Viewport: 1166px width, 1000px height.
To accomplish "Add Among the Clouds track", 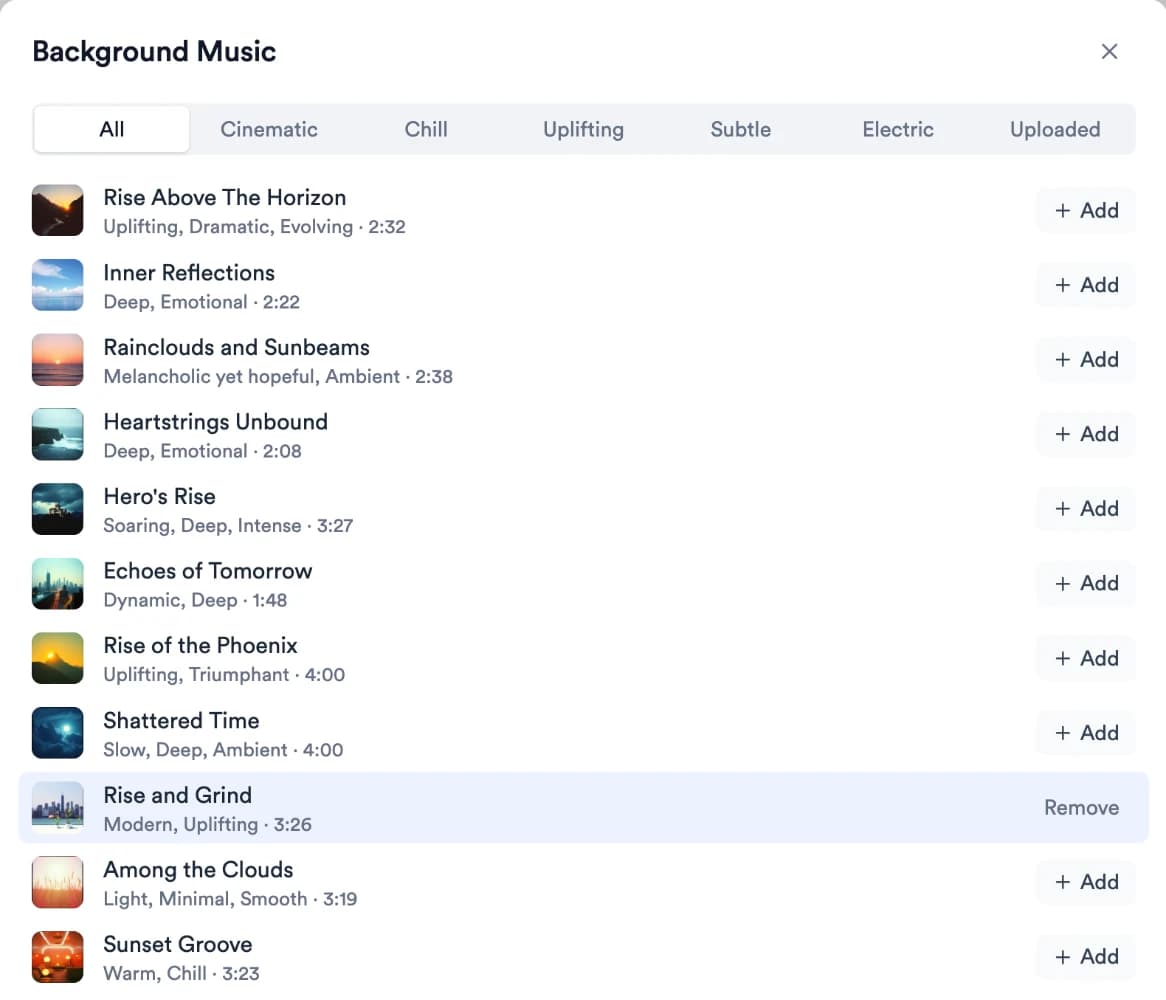I will 1086,882.
